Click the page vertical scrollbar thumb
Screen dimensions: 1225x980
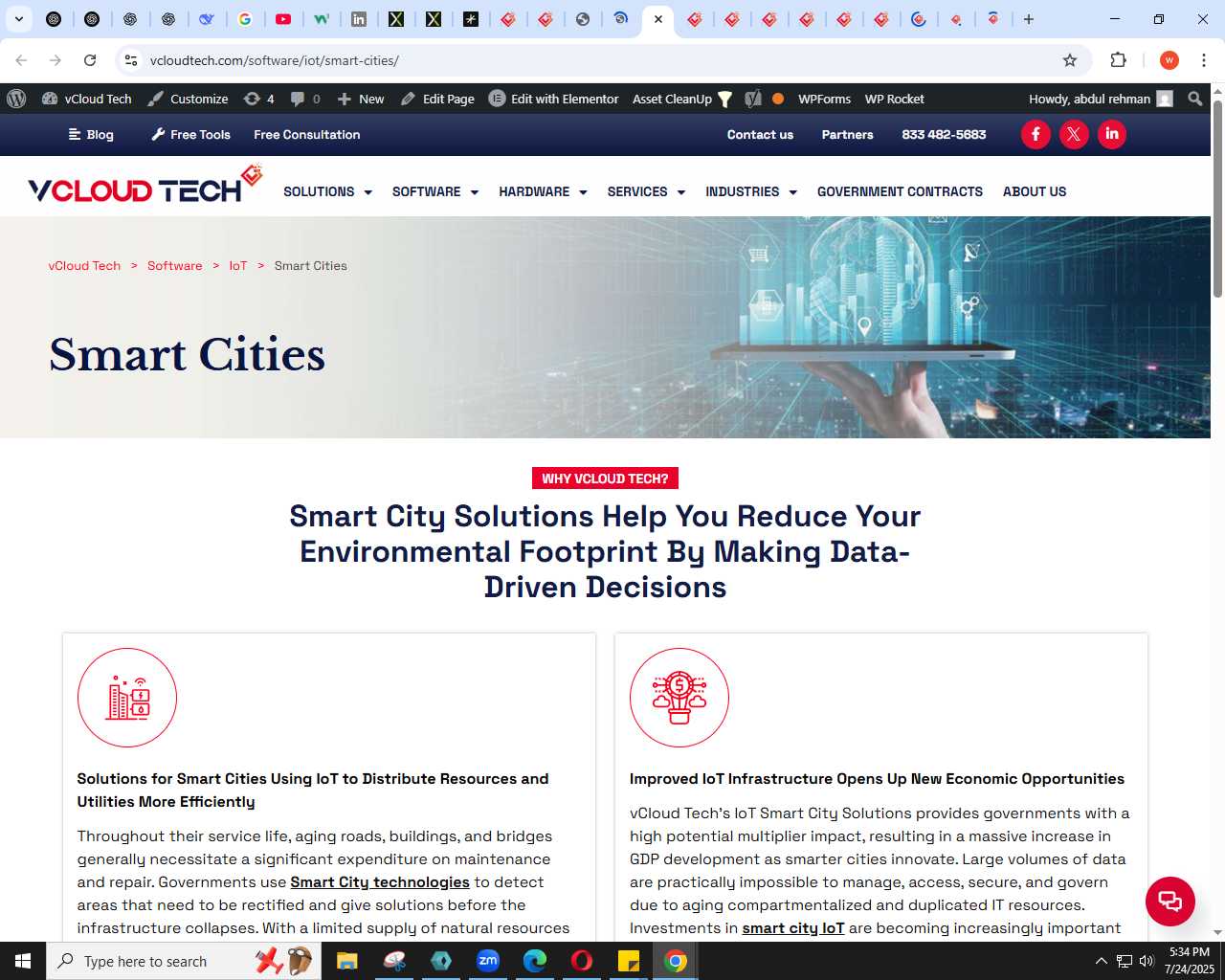[1217, 198]
